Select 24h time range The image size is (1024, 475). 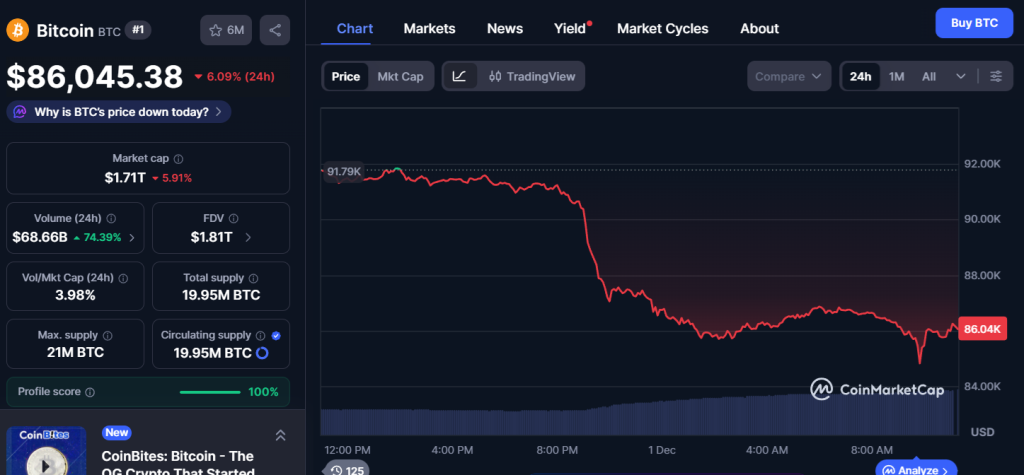(861, 76)
